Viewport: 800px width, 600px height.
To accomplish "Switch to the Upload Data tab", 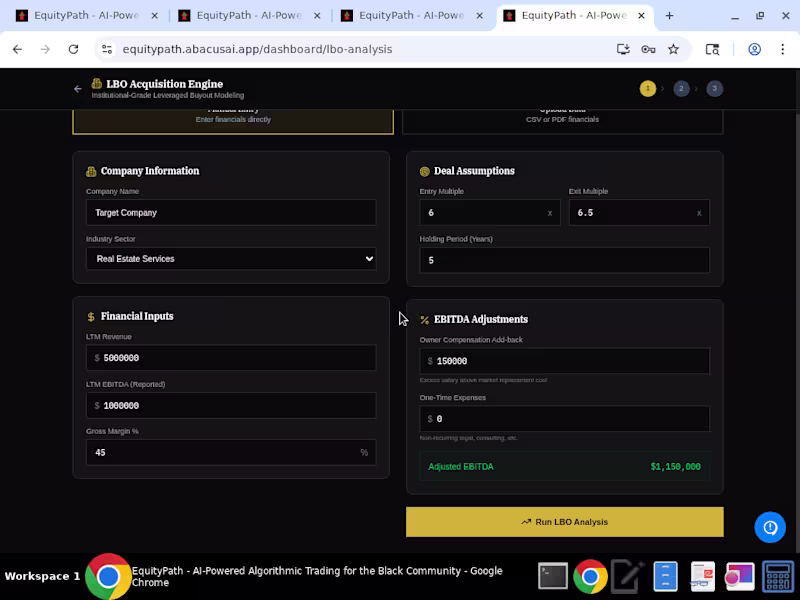I will pyautogui.click(x=562, y=115).
